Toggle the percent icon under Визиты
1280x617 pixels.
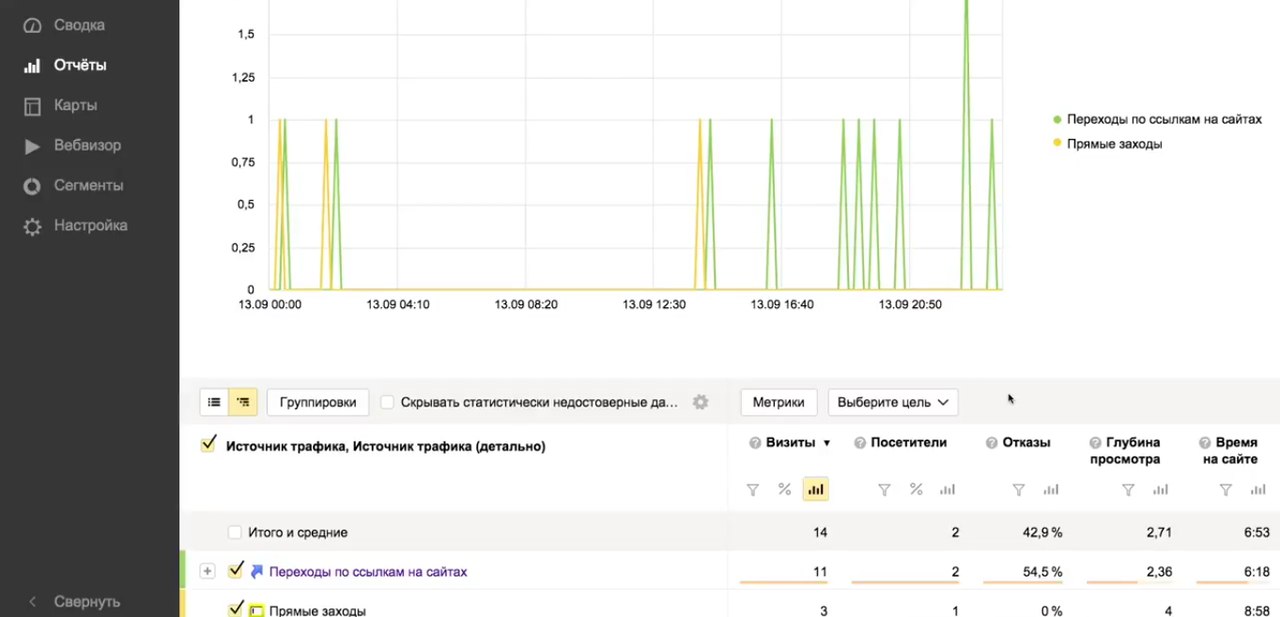(x=785, y=489)
